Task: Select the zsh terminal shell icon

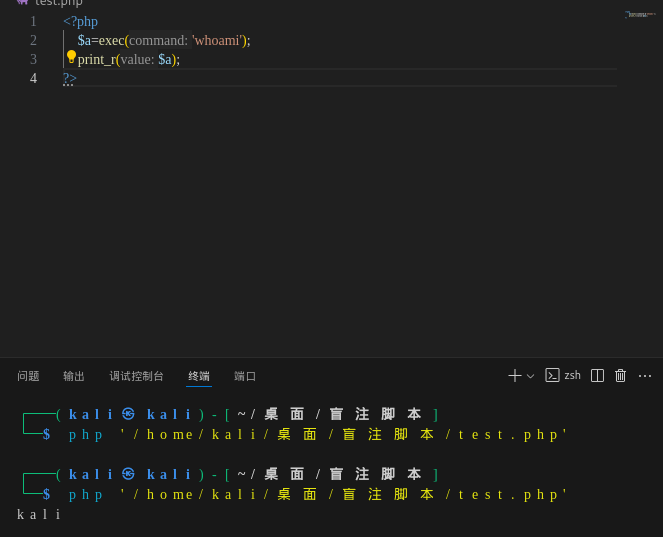Action: tap(552, 375)
